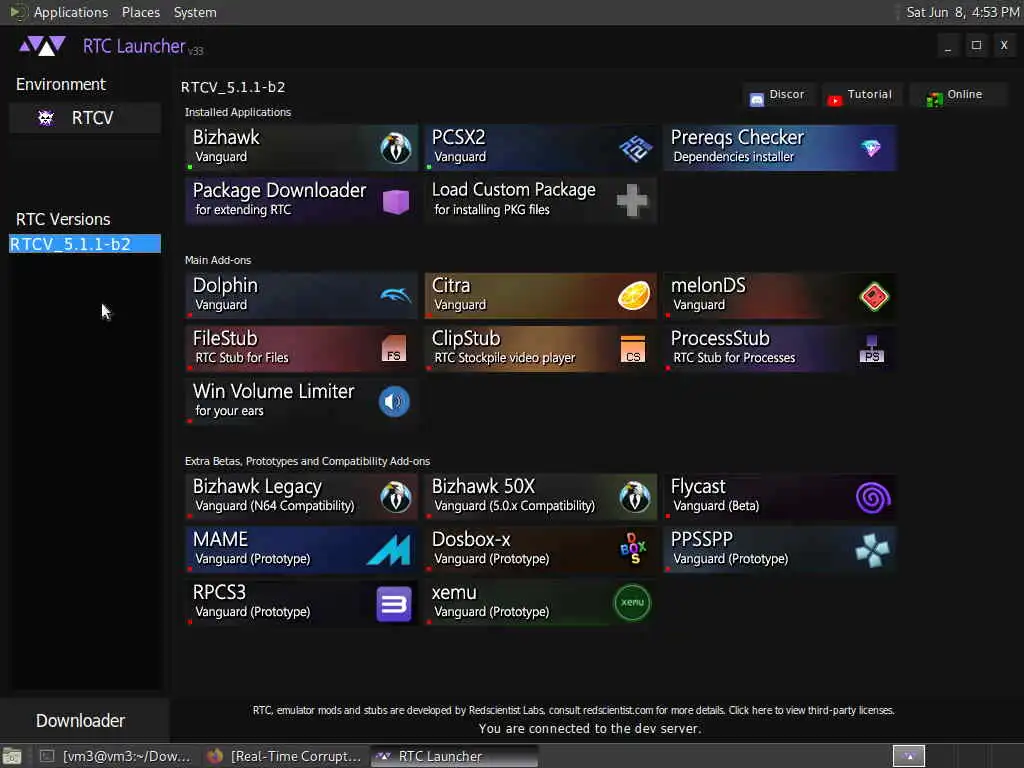1024x768 pixels.
Task: Click the xemu green circle icon
Action: (x=632, y=603)
